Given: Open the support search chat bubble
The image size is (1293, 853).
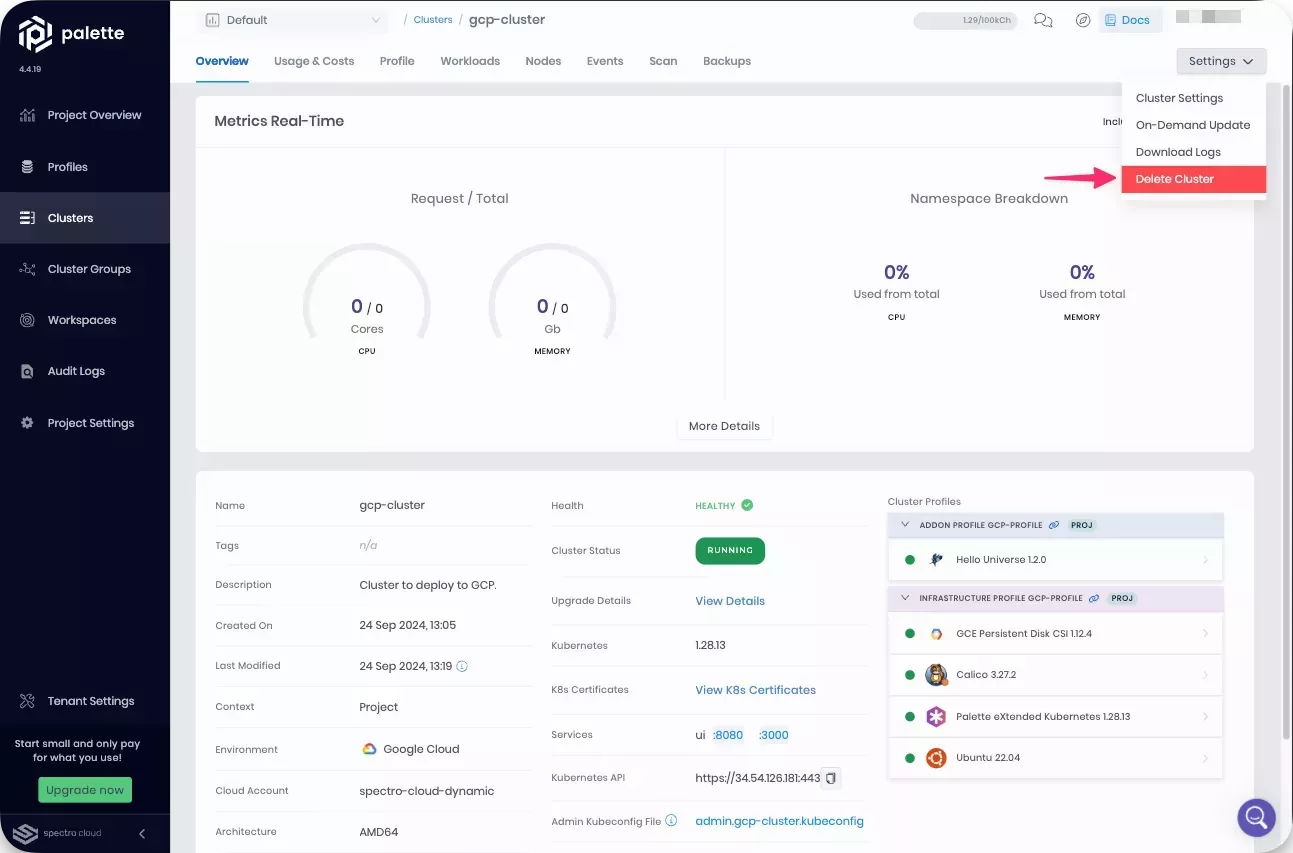Looking at the screenshot, I should [x=1256, y=817].
